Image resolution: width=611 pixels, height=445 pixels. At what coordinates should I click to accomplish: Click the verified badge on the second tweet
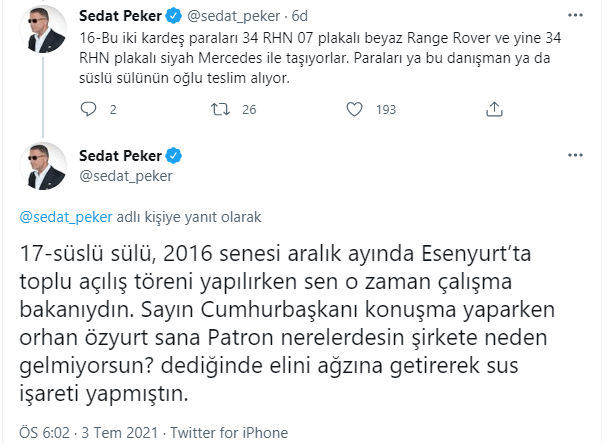coord(174,156)
